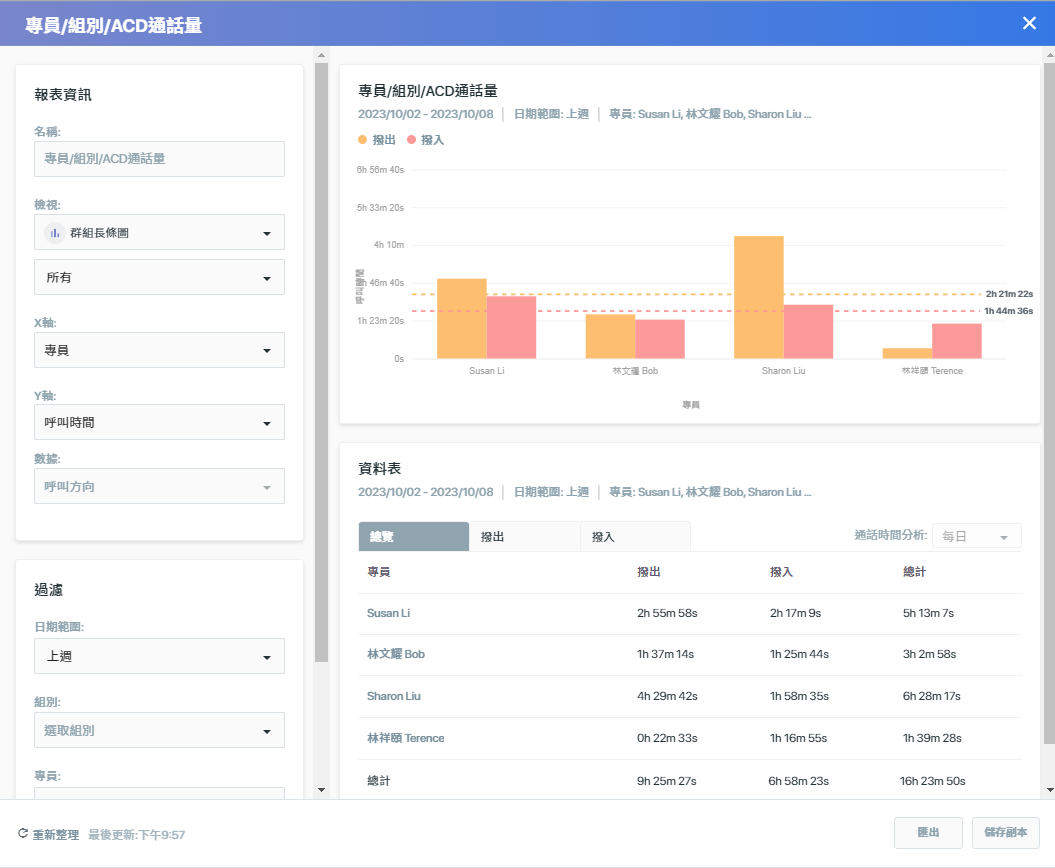Click the 撥出 column header
Viewport: 1055px width, 868px height.
click(649, 572)
